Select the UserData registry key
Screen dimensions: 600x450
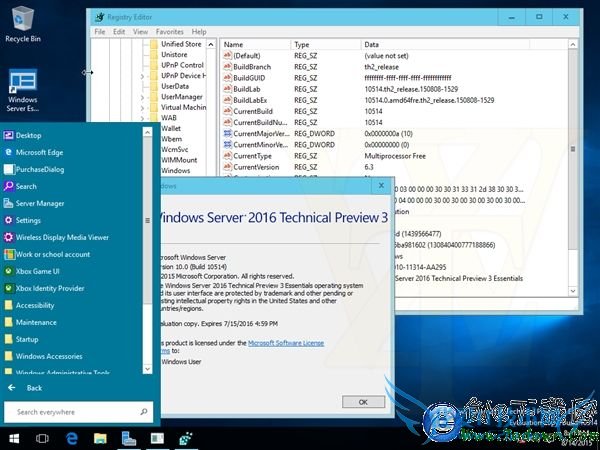[x=175, y=86]
